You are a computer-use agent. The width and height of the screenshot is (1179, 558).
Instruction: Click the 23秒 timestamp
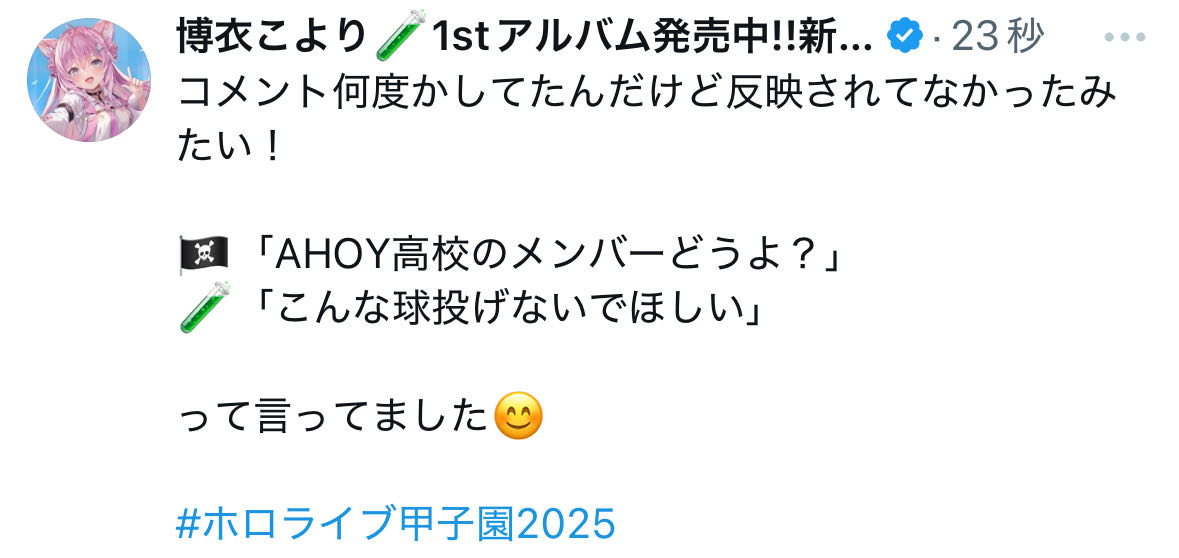997,36
